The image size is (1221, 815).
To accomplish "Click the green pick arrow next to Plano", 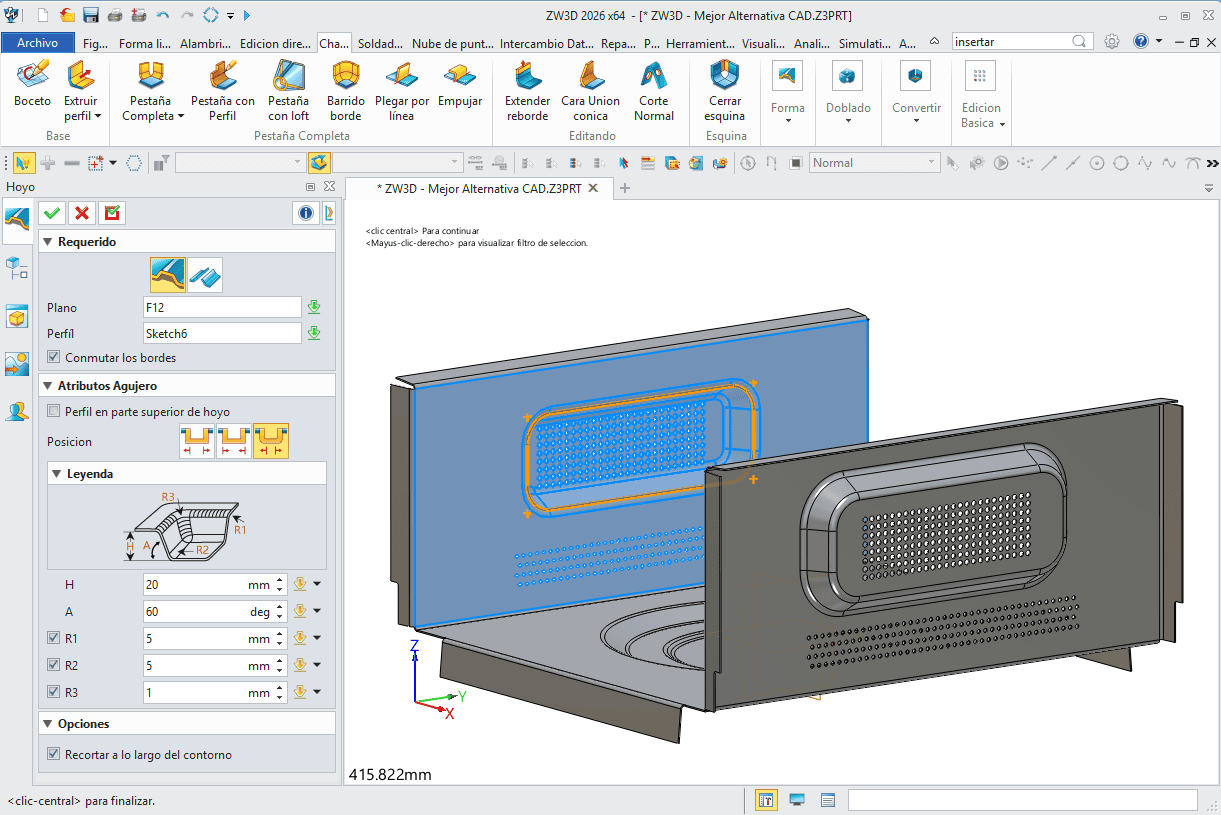I will click(x=314, y=307).
